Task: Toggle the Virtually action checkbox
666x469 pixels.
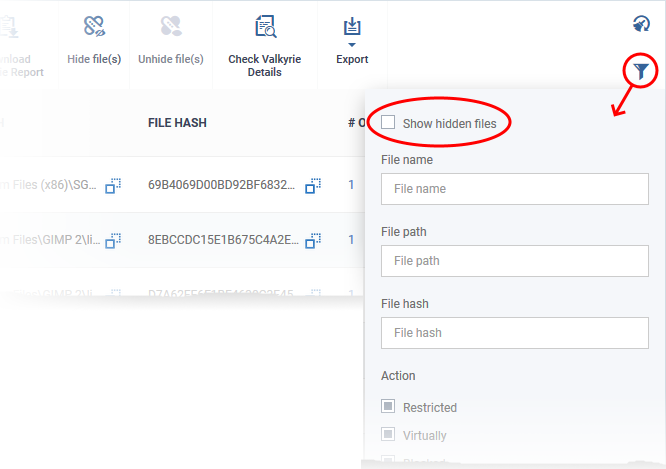Action: click(x=388, y=434)
